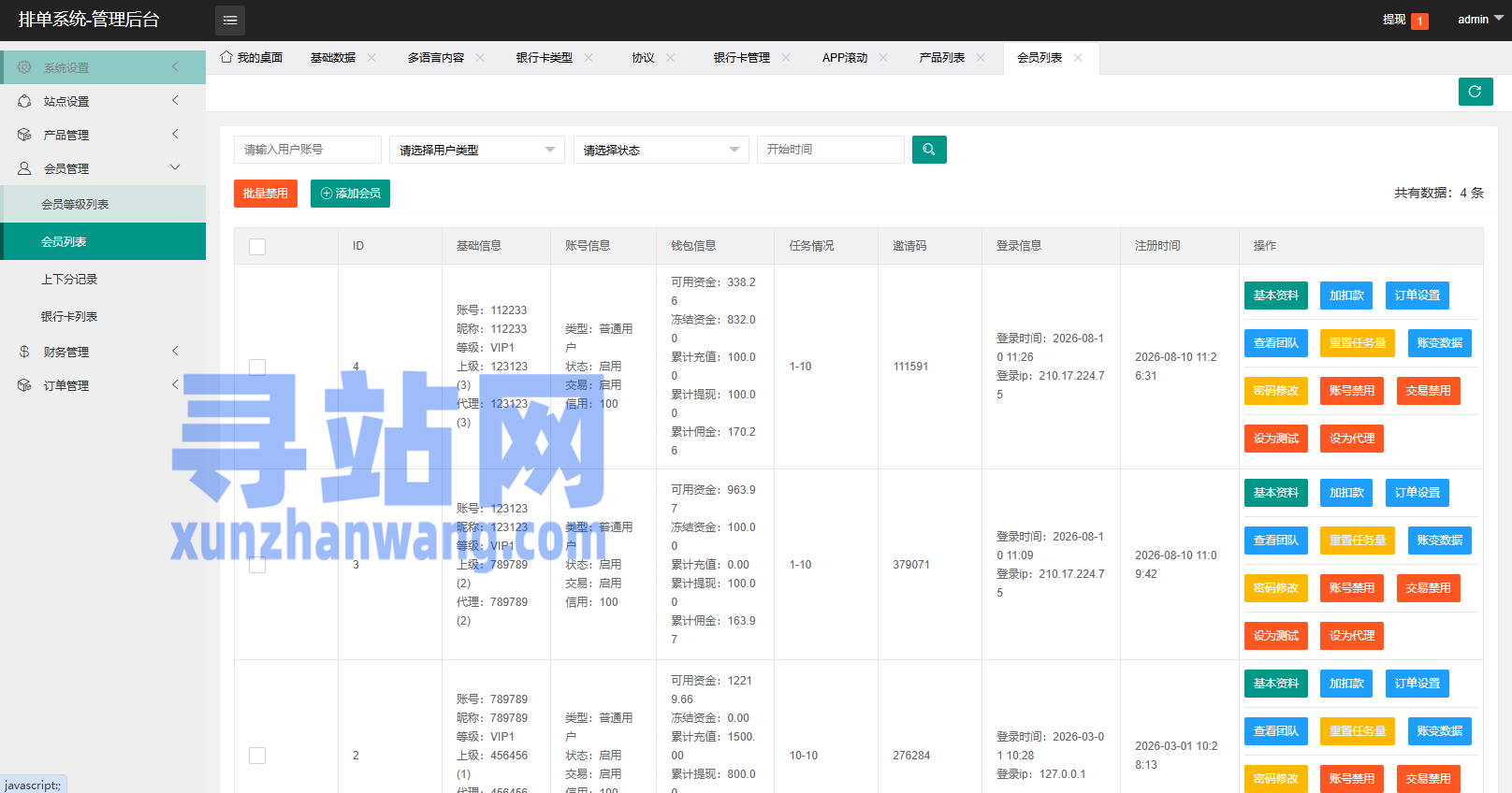Click 交易禁用 for account 112233

point(1428,391)
